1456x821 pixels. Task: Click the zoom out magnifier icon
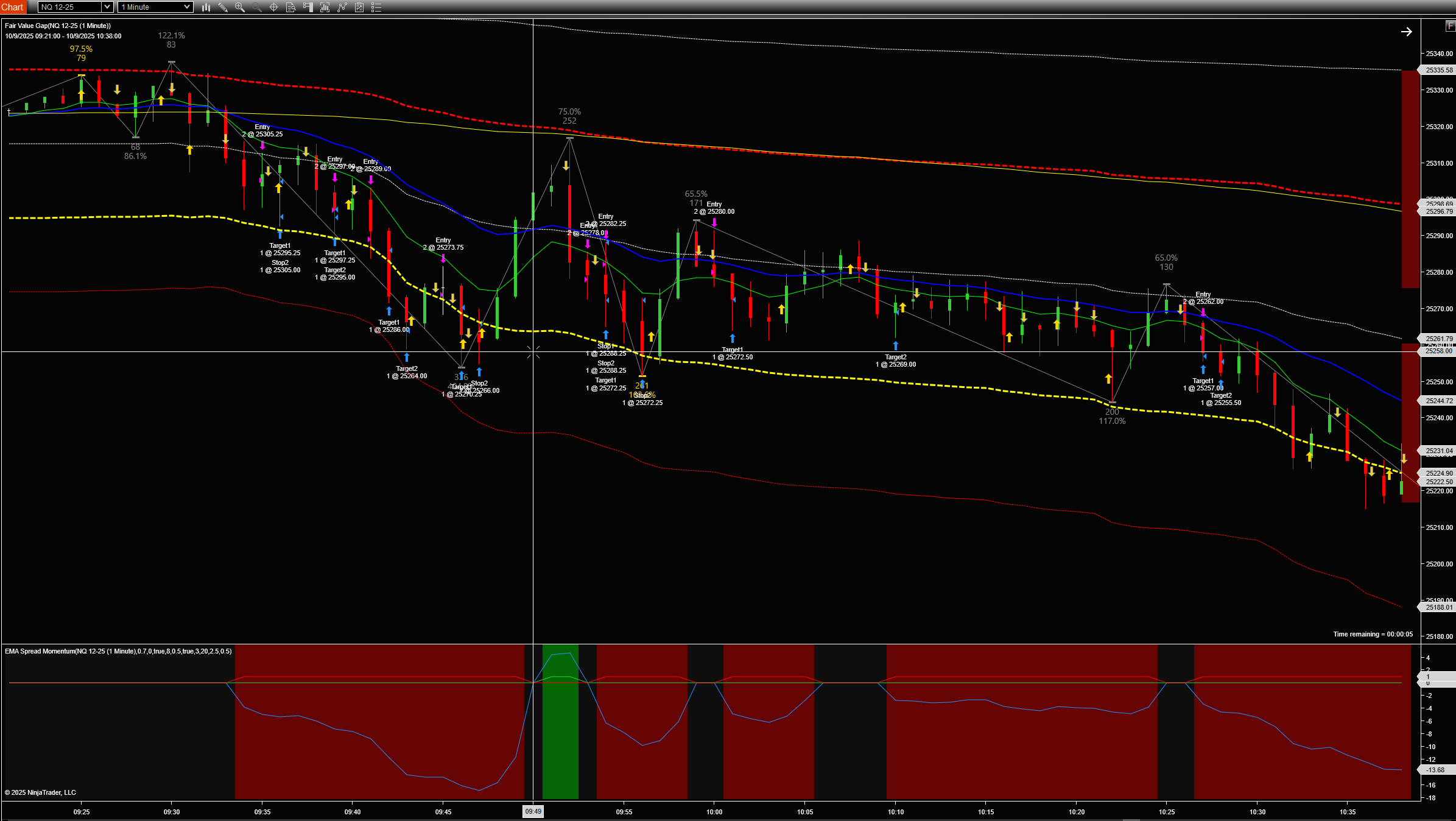[x=257, y=7]
